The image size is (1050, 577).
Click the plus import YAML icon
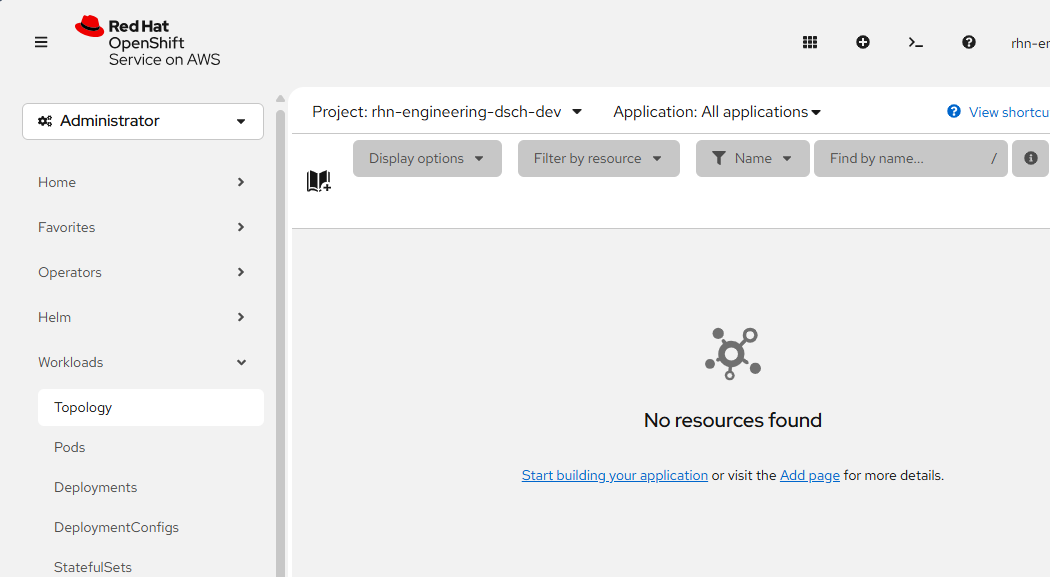[863, 42]
